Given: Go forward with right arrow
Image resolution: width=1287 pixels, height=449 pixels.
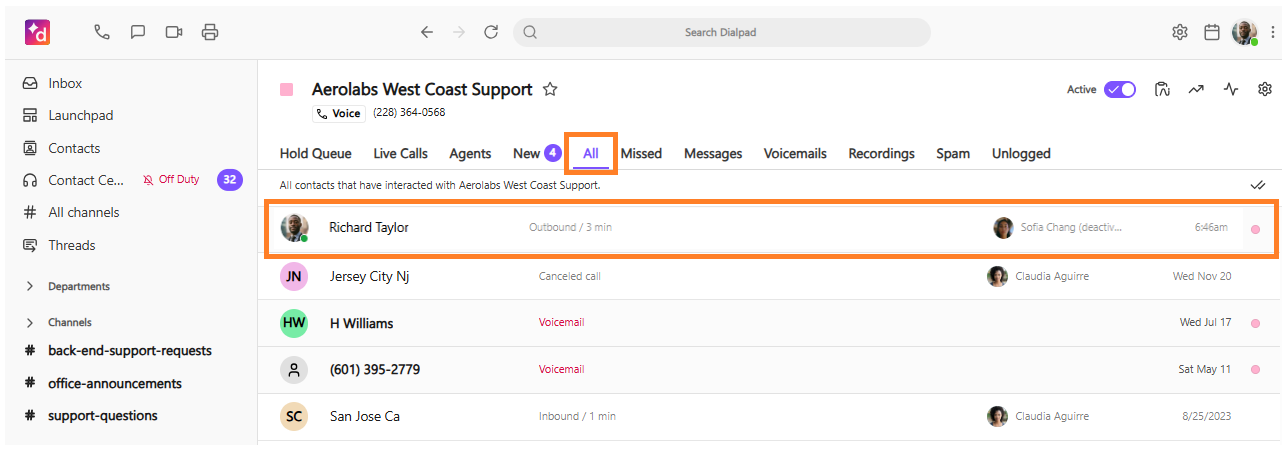Looking at the screenshot, I should [x=459, y=32].
